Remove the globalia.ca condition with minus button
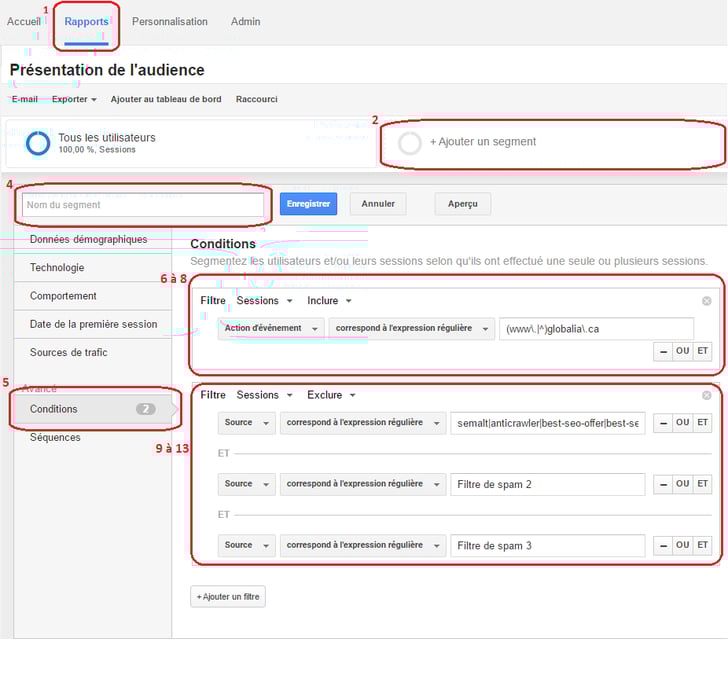The width and height of the screenshot is (728, 679). pyautogui.click(x=663, y=351)
